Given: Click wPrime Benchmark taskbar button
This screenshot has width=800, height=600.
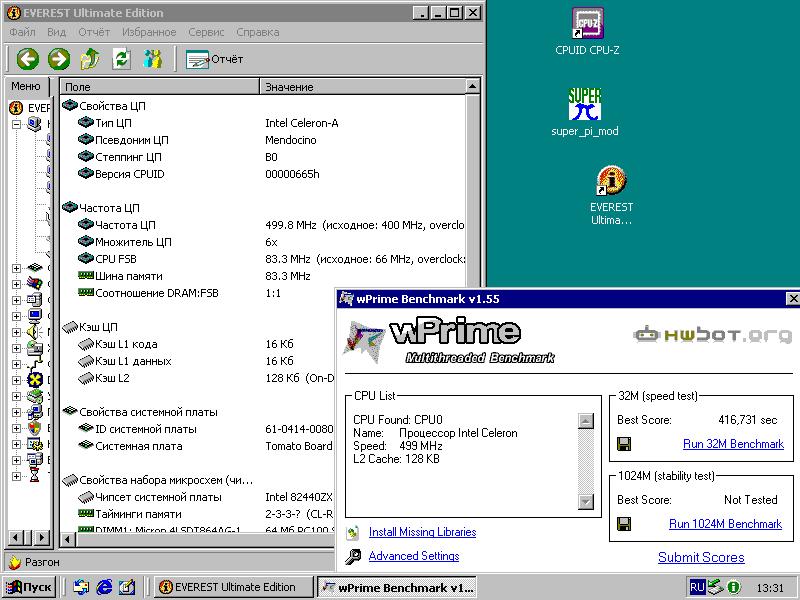Looking at the screenshot, I should 397,587.
